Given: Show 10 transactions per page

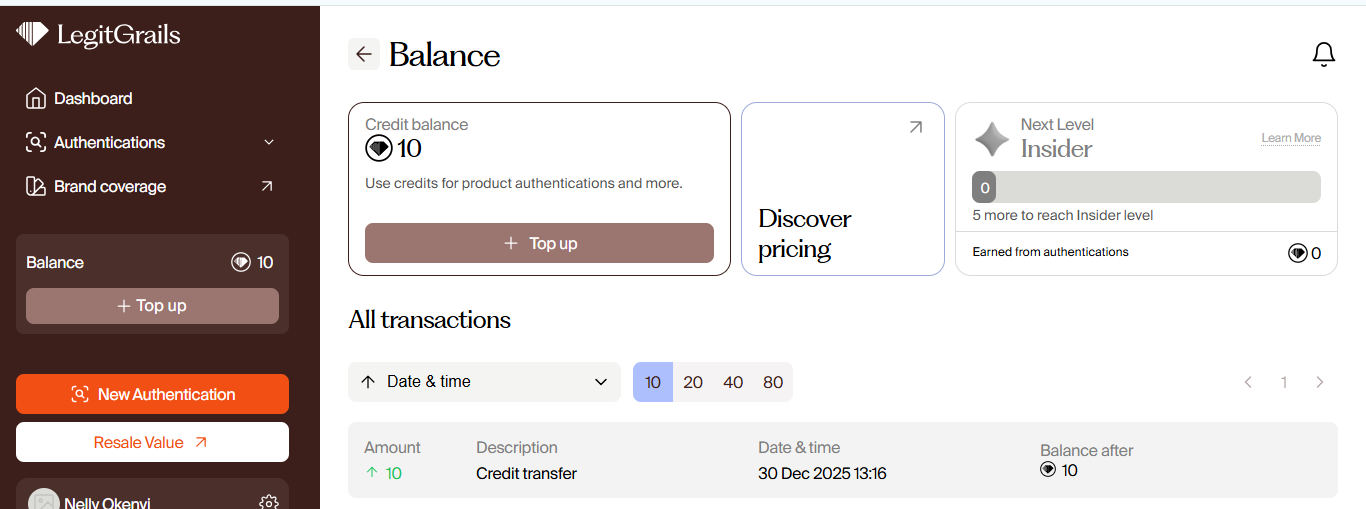Looking at the screenshot, I should pos(653,382).
